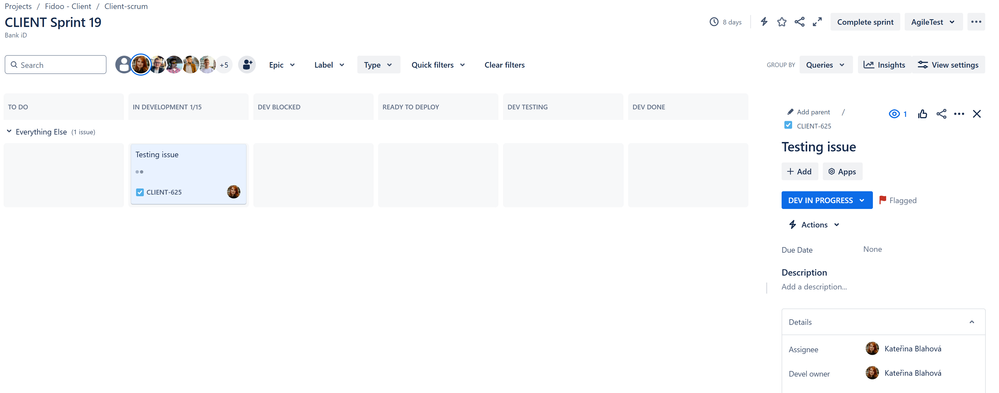Viewport: 999px width, 393px height.
Task: Click the DEV BLOCKED column header
Action: [313, 107]
